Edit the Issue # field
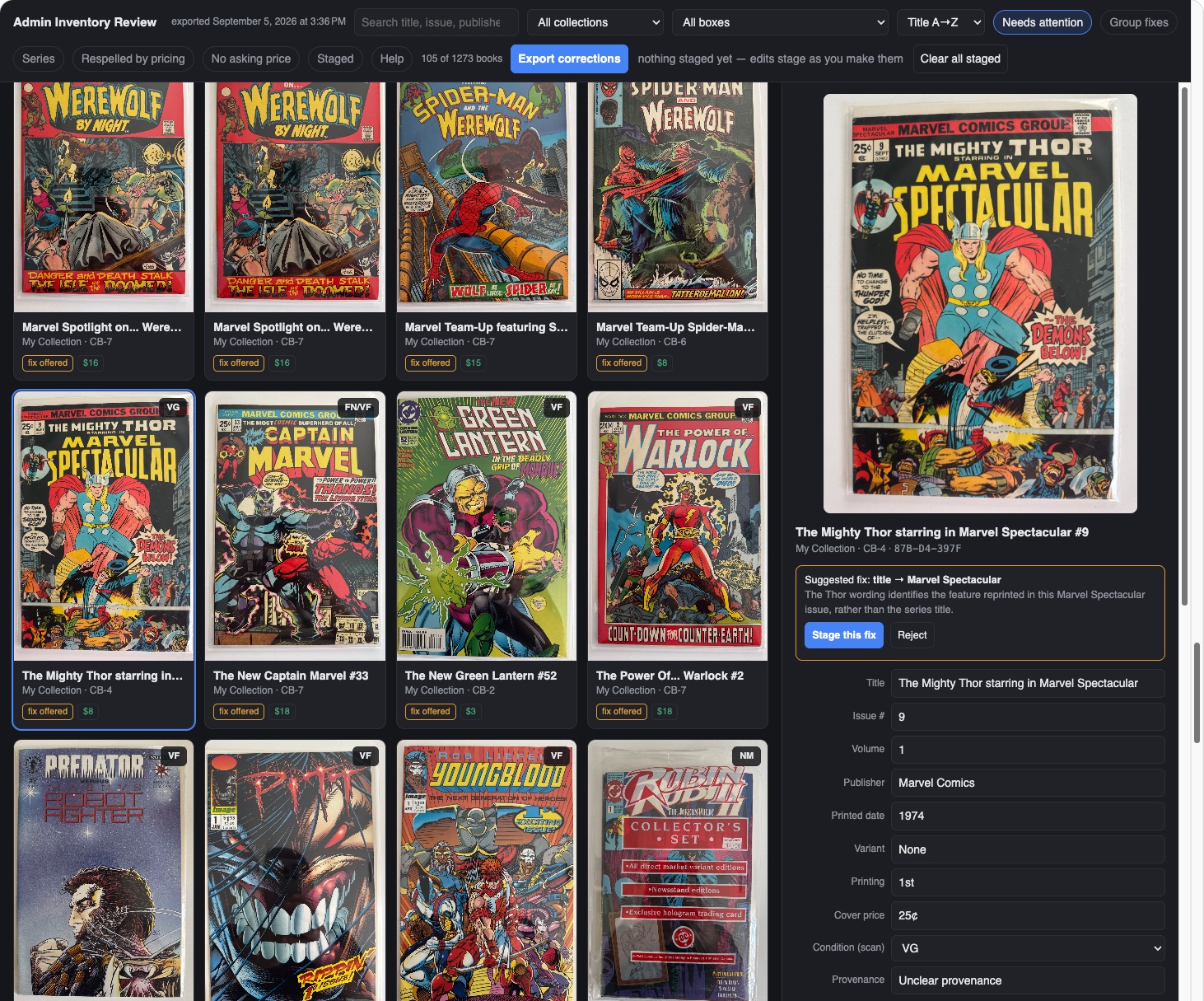Screen dimensions: 1204x1001 [x=1028, y=717]
